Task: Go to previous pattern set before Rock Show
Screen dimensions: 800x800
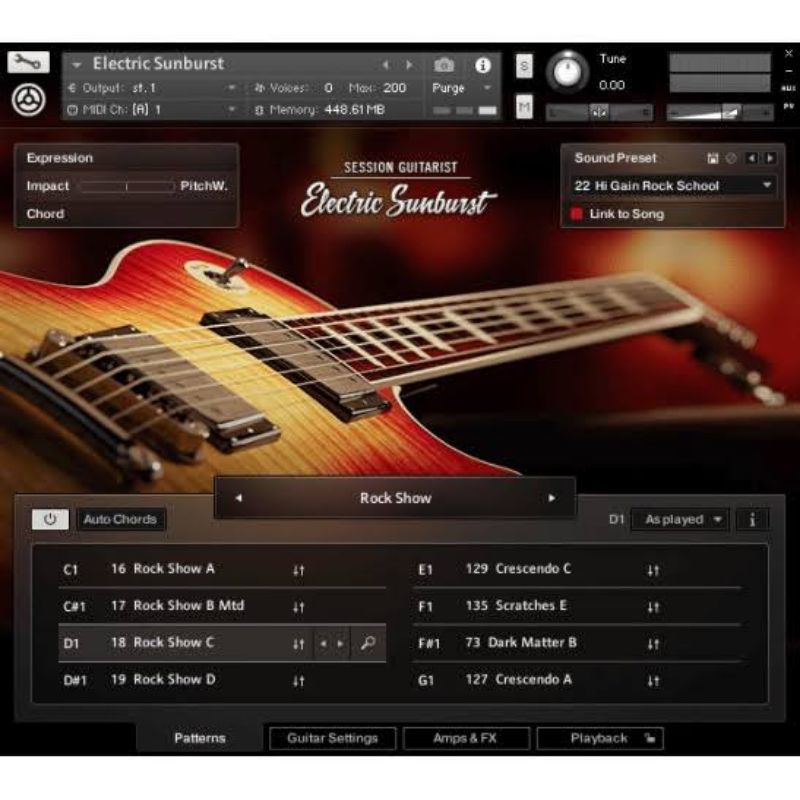Action: click(239, 498)
